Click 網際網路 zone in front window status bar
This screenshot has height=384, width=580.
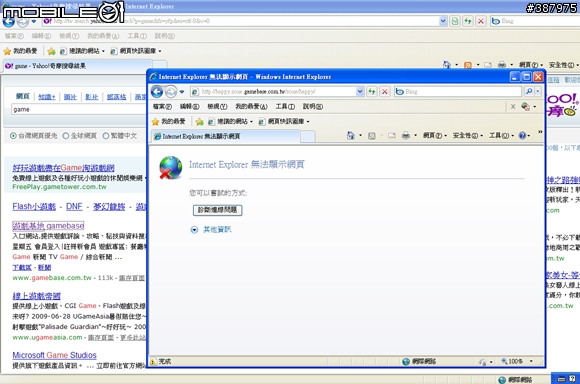tap(419, 361)
